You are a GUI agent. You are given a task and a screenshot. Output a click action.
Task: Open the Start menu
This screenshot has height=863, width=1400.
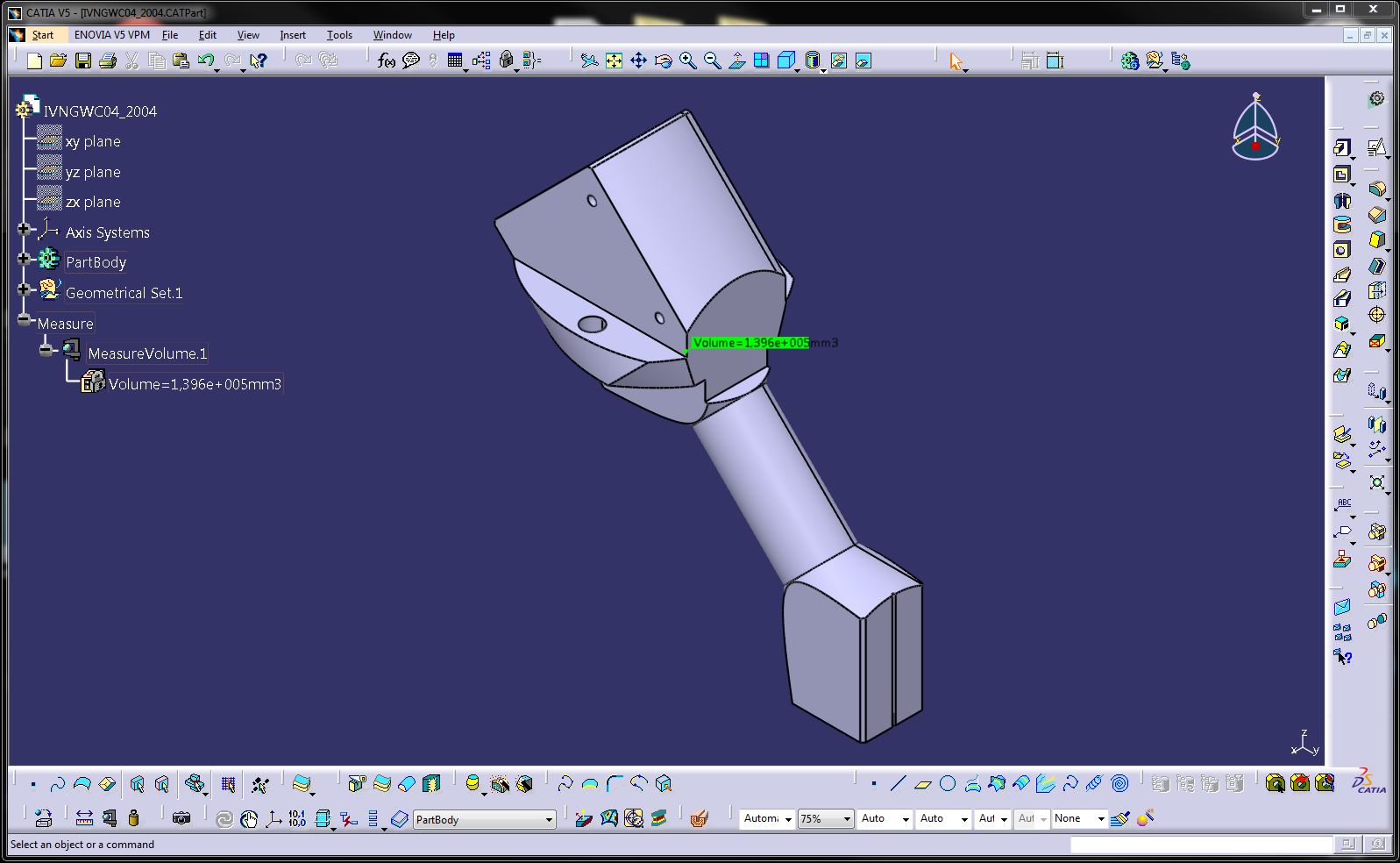tap(42, 35)
